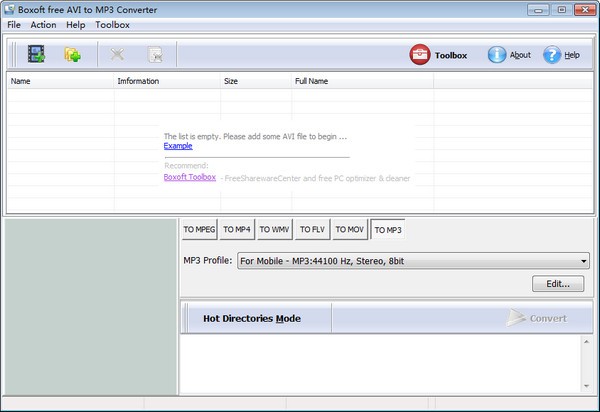
Task: Switch to the TO WMV tab
Action: [x=274, y=230]
